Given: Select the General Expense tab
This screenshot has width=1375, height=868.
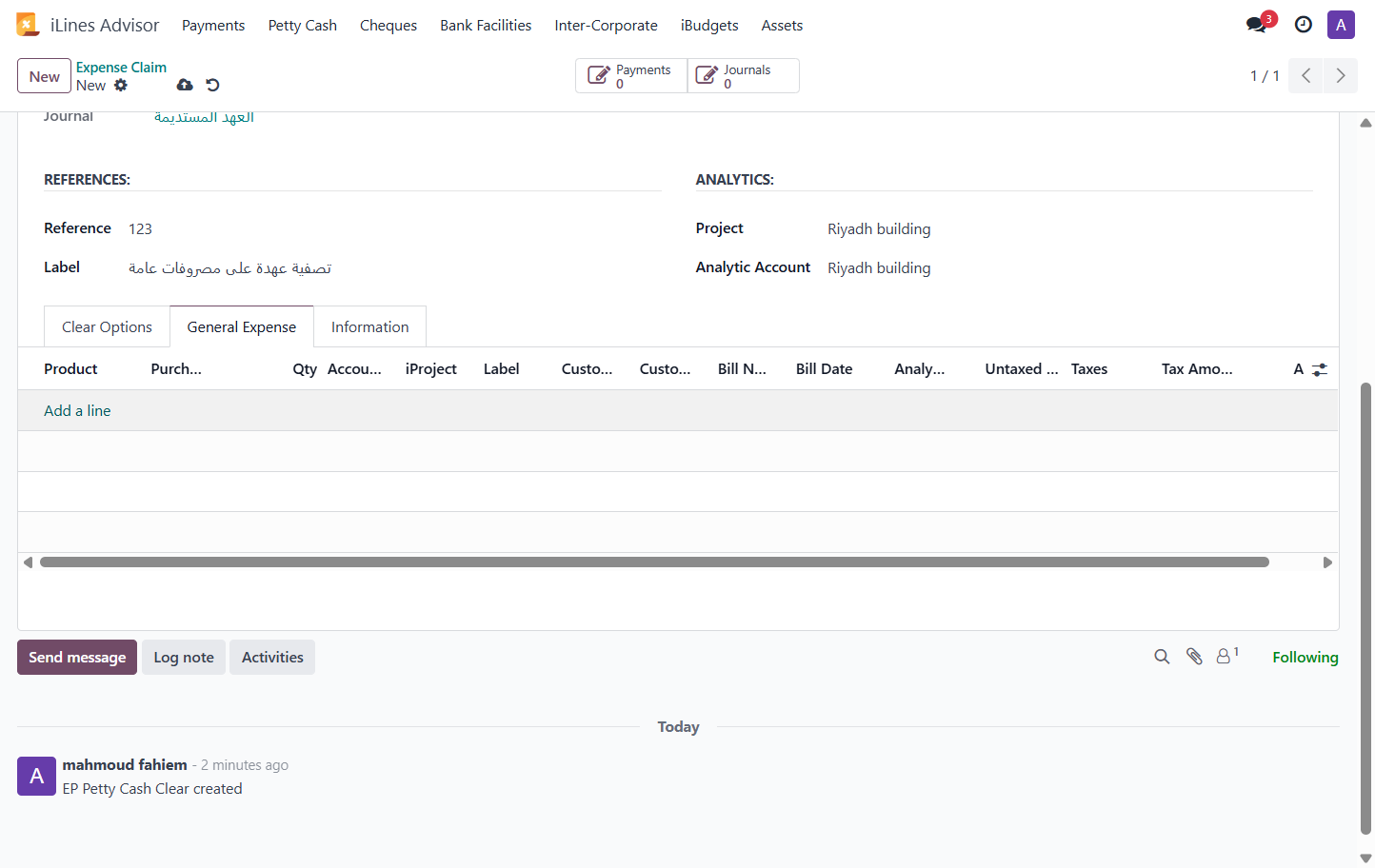Looking at the screenshot, I should [x=242, y=326].
